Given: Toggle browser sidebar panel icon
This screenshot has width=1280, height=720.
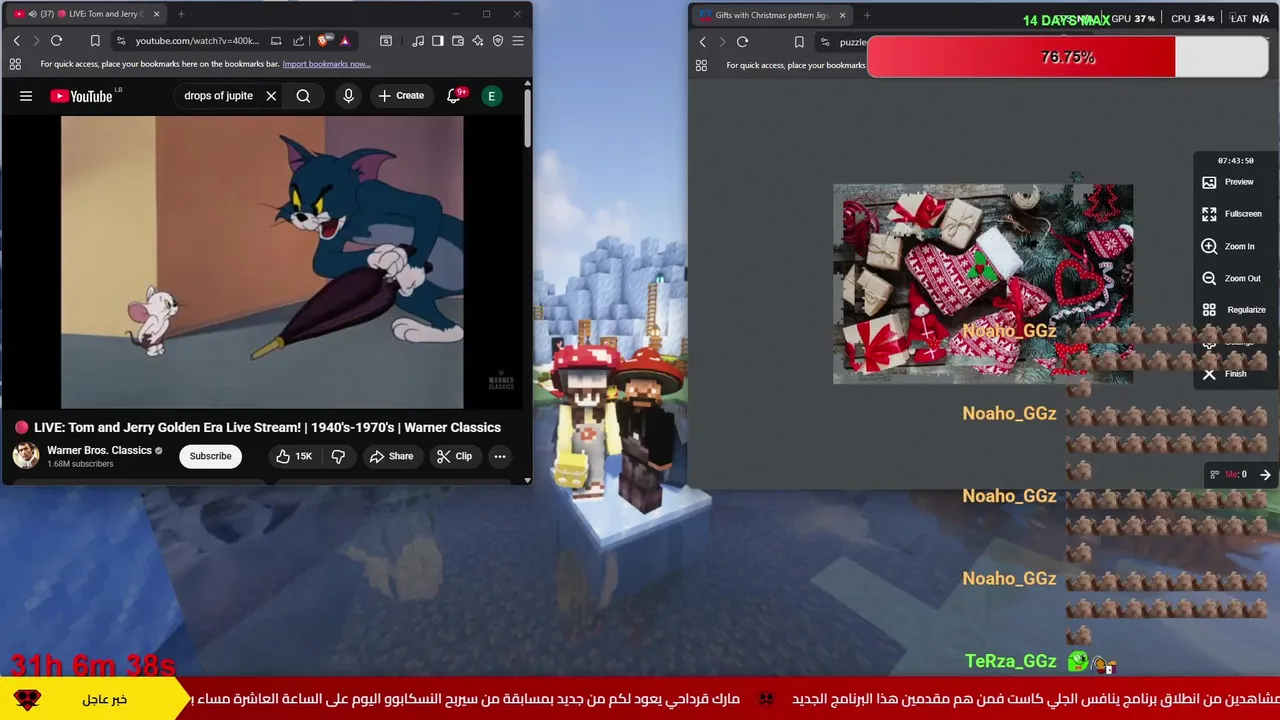Looking at the screenshot, I should pos(437,41).
